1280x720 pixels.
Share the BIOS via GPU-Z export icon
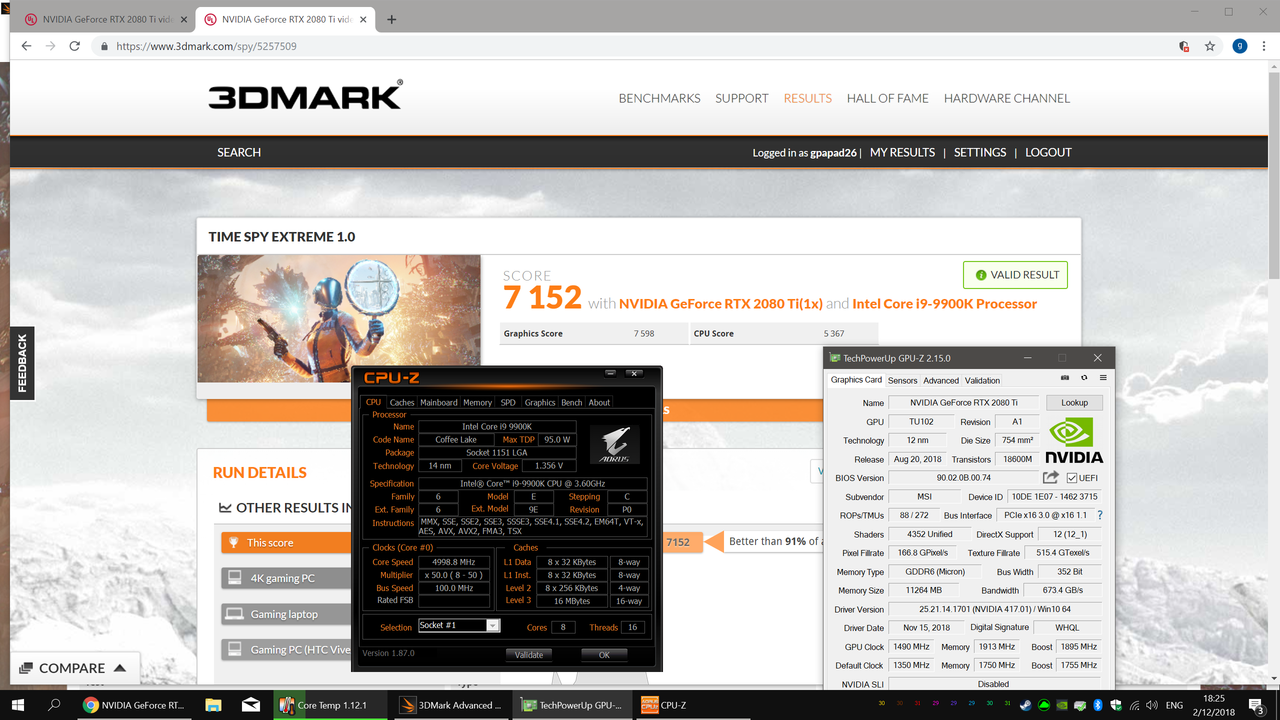pyautogui.click(x=1051, y=478)
